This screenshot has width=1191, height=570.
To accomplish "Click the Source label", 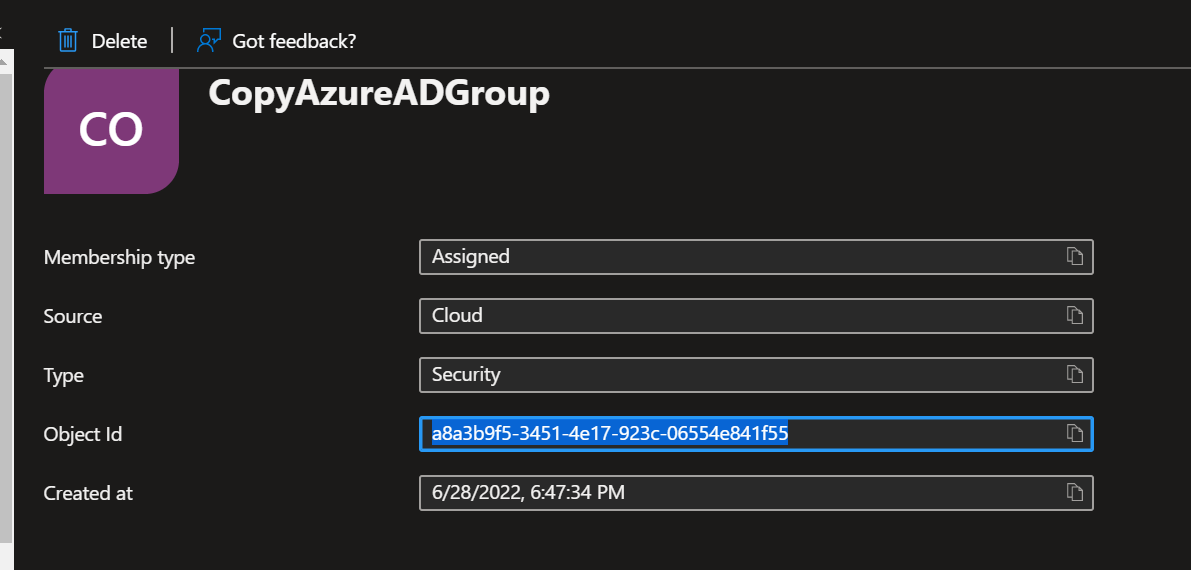I will 73,316.
